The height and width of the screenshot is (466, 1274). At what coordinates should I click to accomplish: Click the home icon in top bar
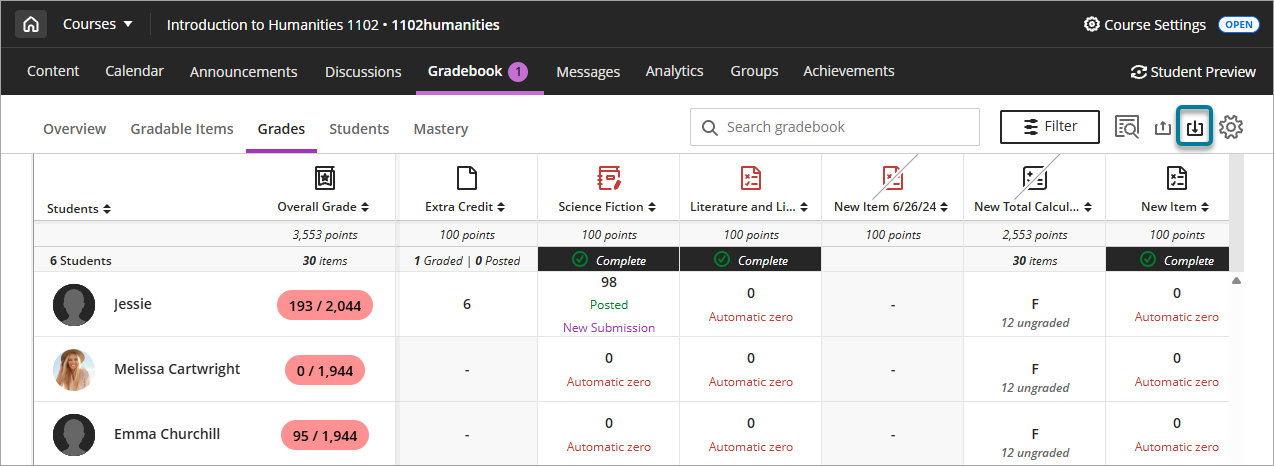click(x=31, y=25)
